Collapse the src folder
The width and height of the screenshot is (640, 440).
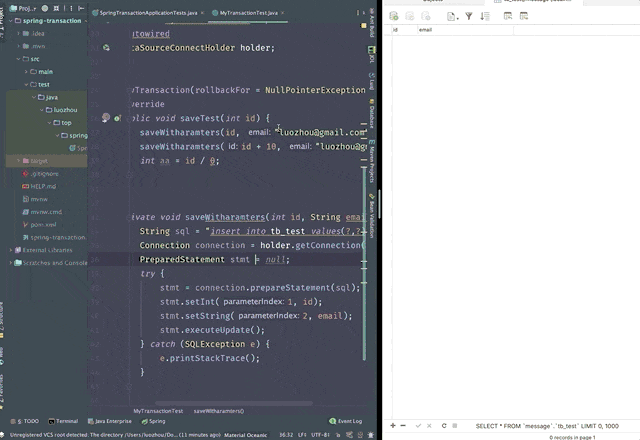[x=18, y=59]
